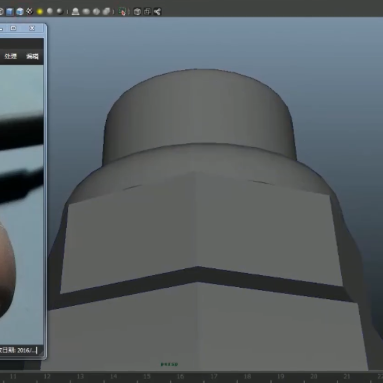The height and width of the screenshot is (383, 383).
Task: Close the image viewer window
Action: tap(32, 28)
